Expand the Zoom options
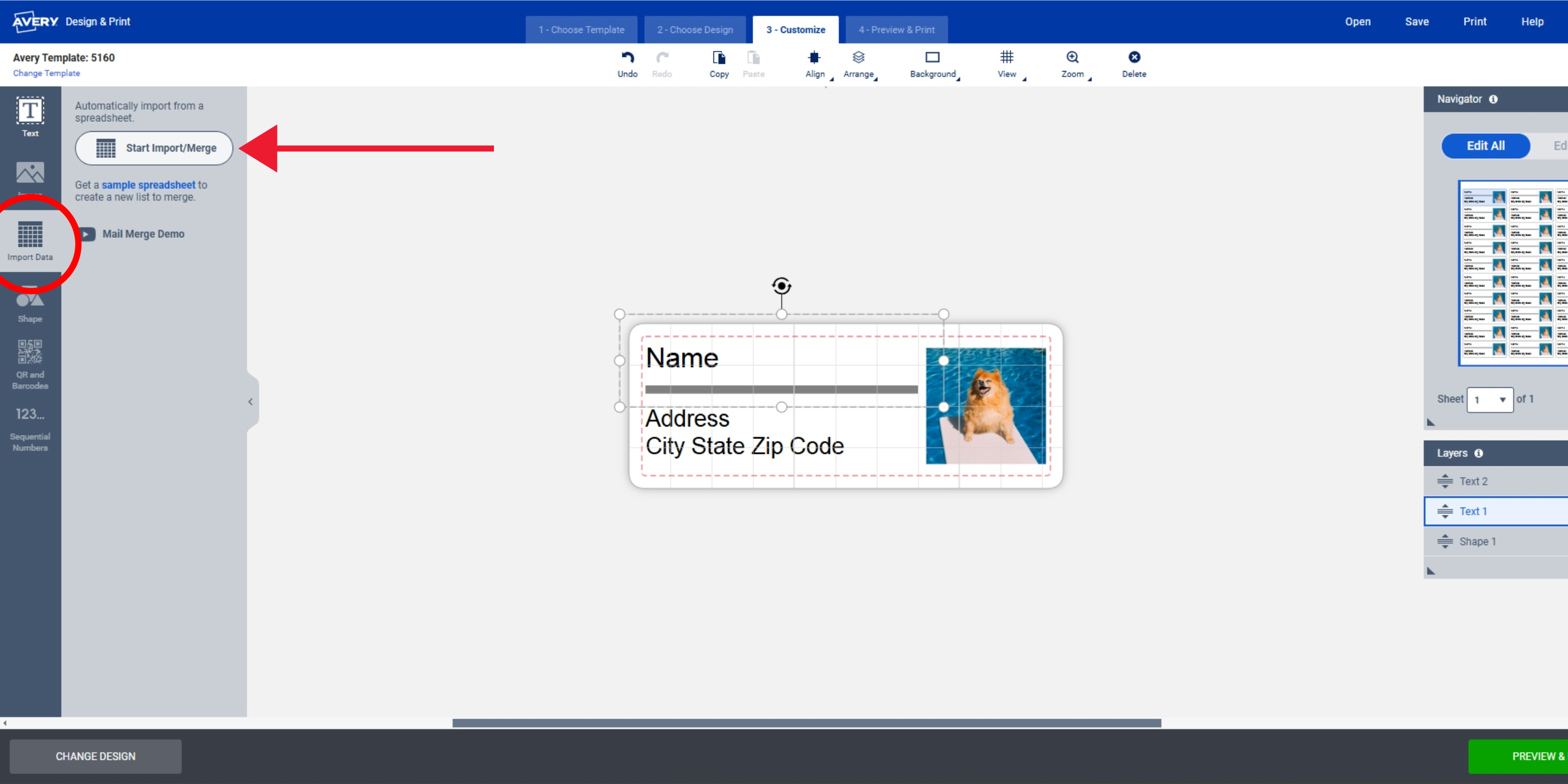This screenshot has height=784, width=1568. (x=1073, y=63)
